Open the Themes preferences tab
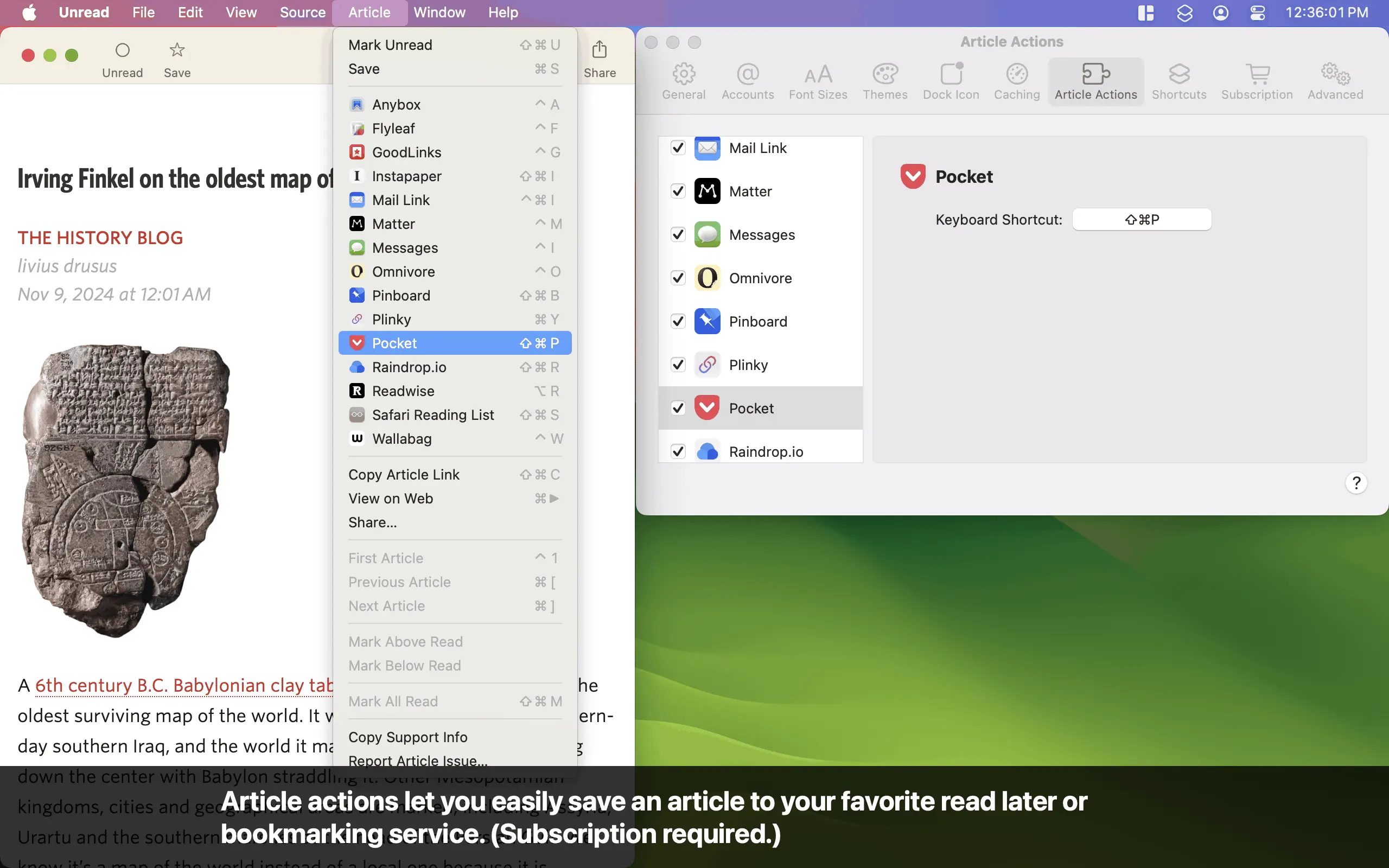This screenshot has width=1389, height=868. 884,81
